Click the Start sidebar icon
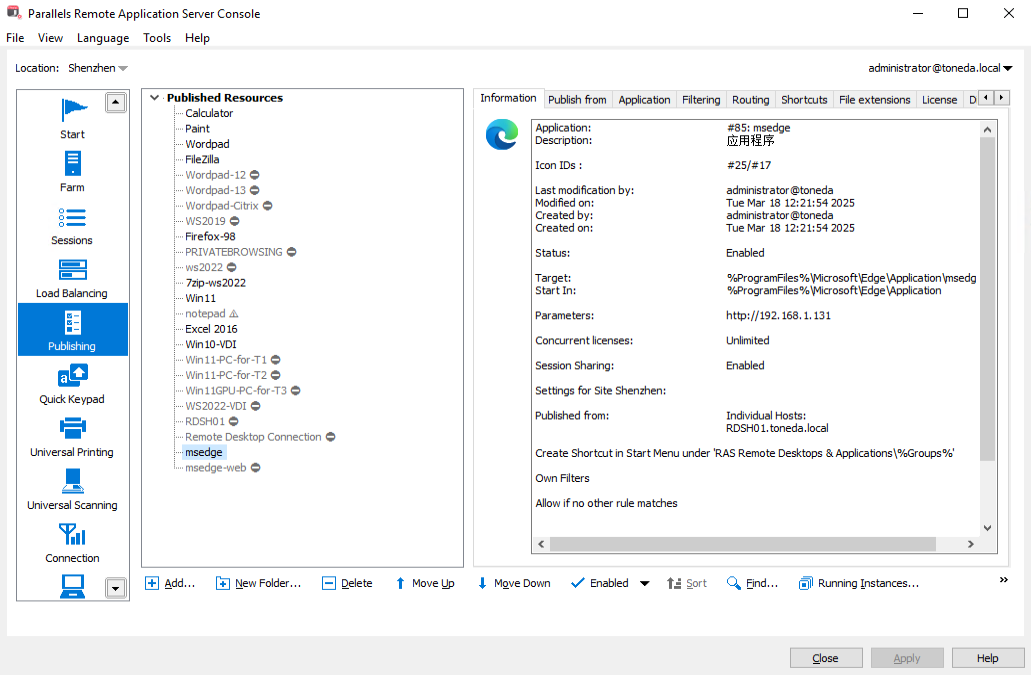 [72, 118]
